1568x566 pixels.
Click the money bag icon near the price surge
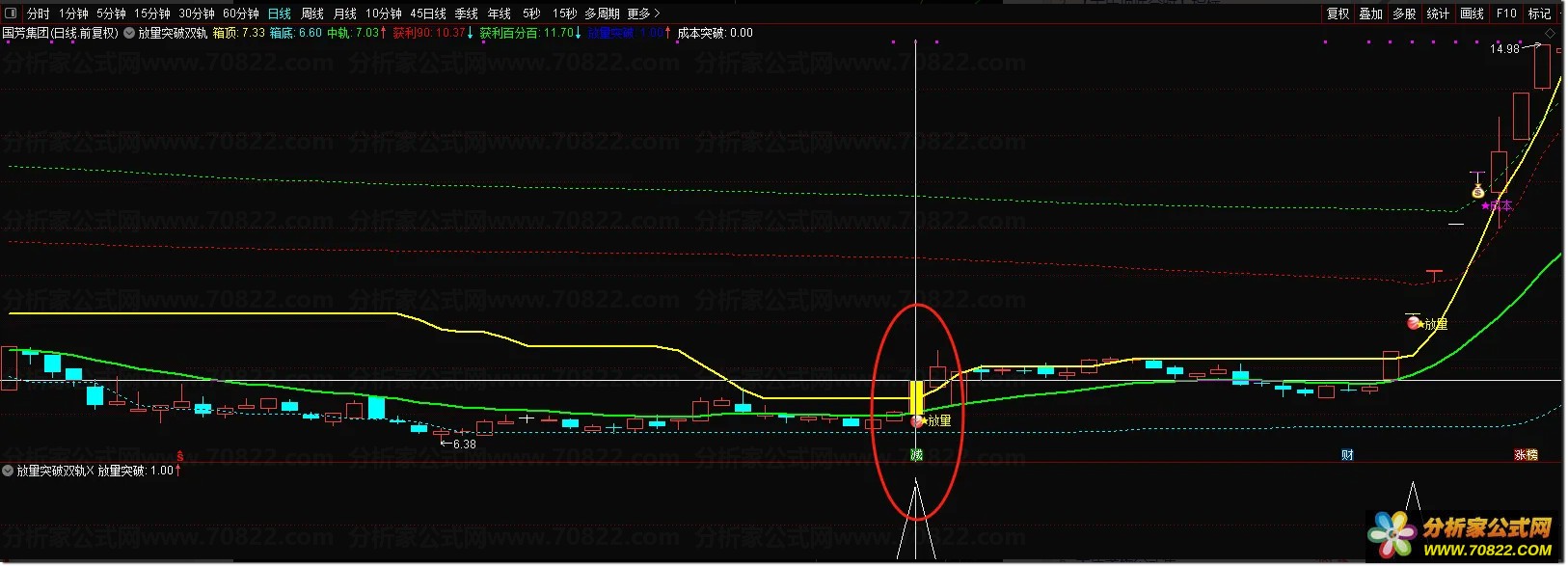click(1477, 191)
